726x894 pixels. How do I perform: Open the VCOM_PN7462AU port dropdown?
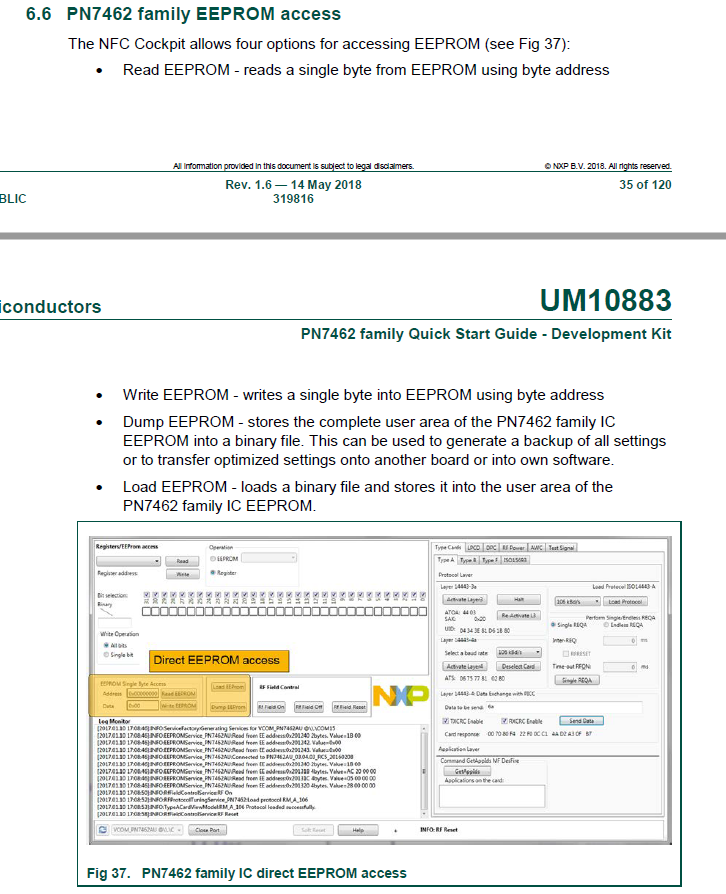[147, 830]
